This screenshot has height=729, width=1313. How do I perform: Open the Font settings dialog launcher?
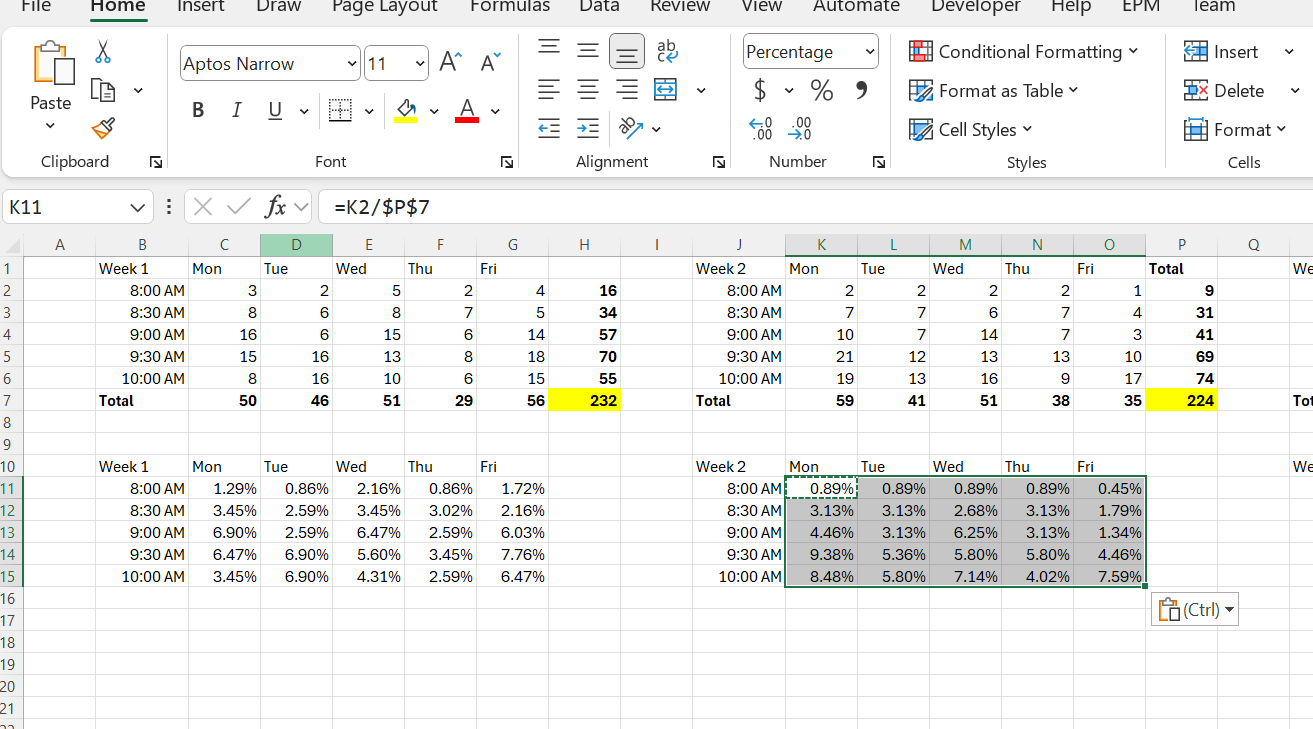coord(507,162)
